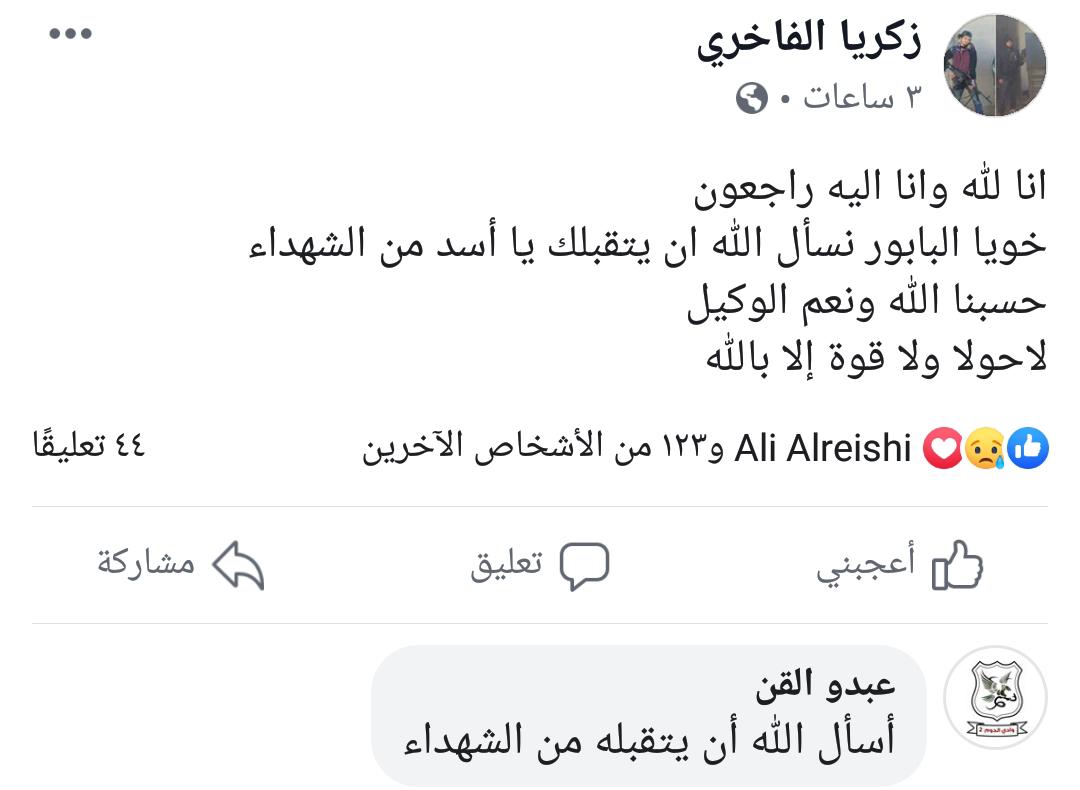Viewport: 1080px width, 790px height.
Task: Click the post author's profile picture
Action: pyautogui.click(x=995, y=66)
